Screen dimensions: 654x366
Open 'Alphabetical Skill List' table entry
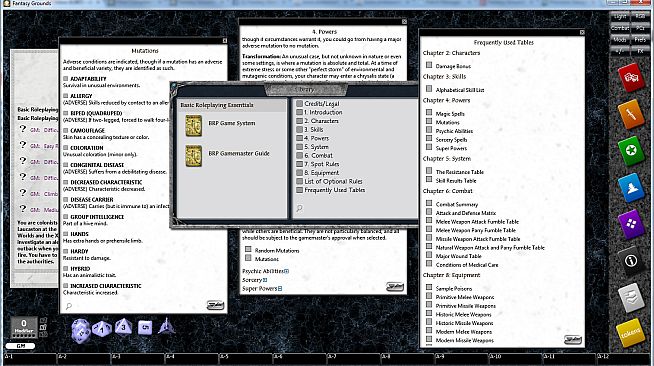(x=460, y=90)
